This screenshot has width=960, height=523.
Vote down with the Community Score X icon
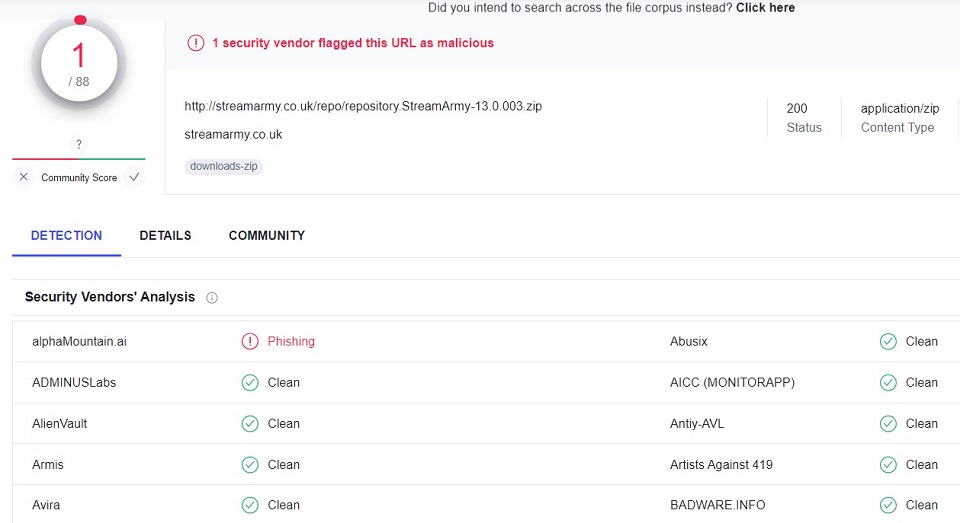pyautogui.click(x=23, y=177)
